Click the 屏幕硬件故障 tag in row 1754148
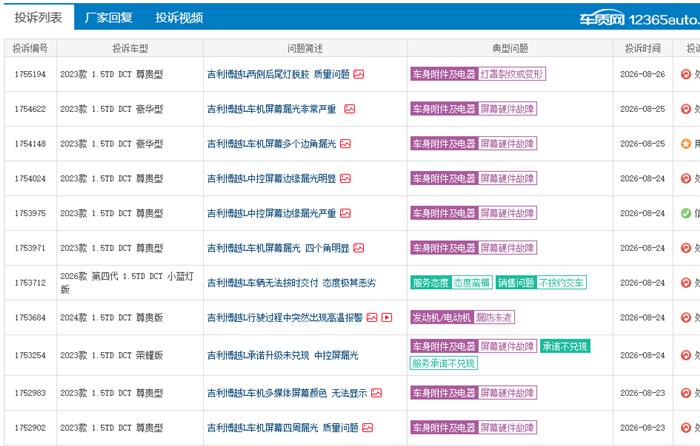The width and height of the screenshot is (700, 446). (x=507, y=144)
